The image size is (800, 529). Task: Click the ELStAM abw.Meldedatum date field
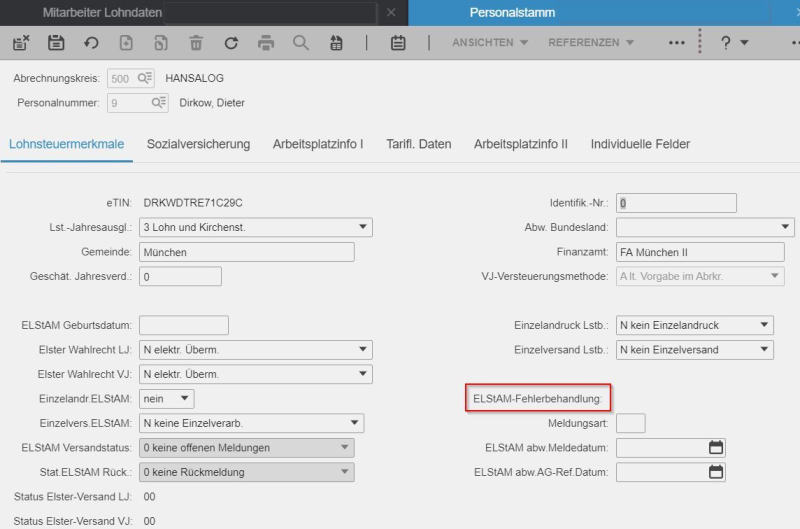[x=670, y=447]
